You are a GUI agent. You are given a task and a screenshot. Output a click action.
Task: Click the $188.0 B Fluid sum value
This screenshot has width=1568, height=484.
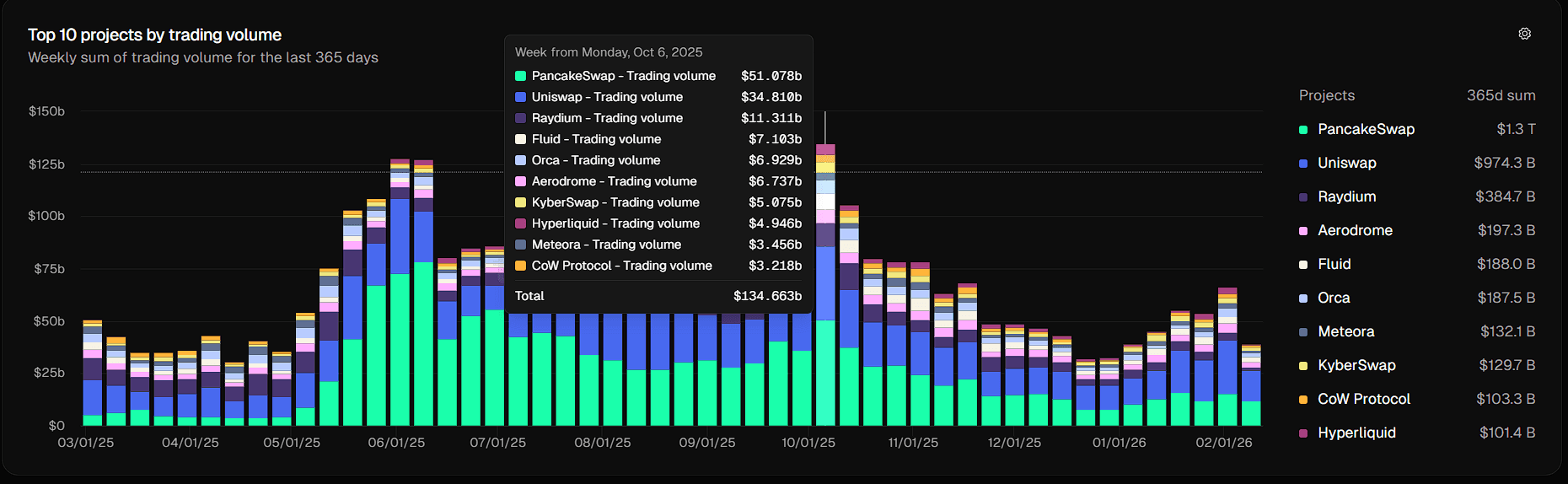click(1506, 264)
